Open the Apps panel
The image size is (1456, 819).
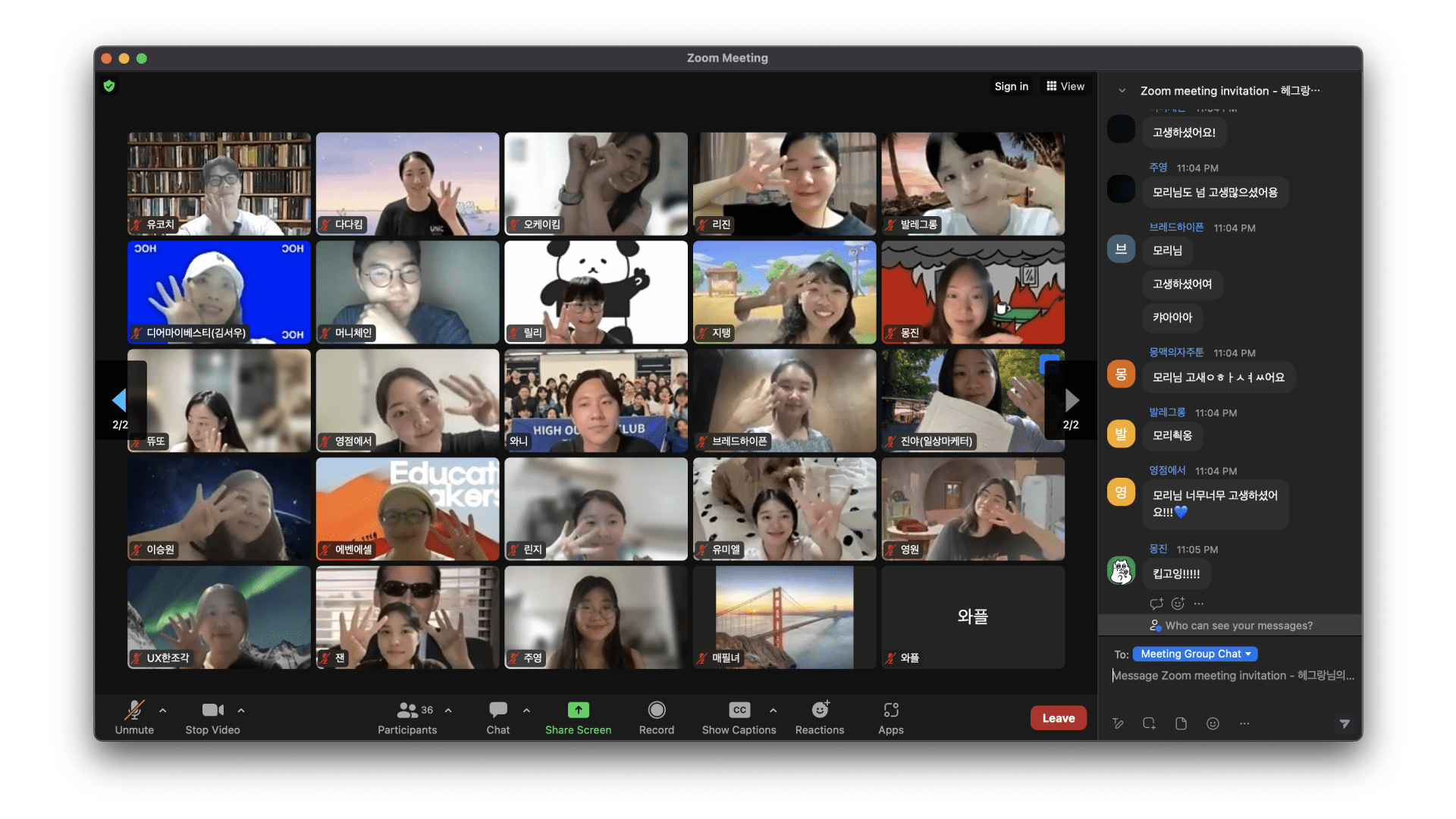890,710
